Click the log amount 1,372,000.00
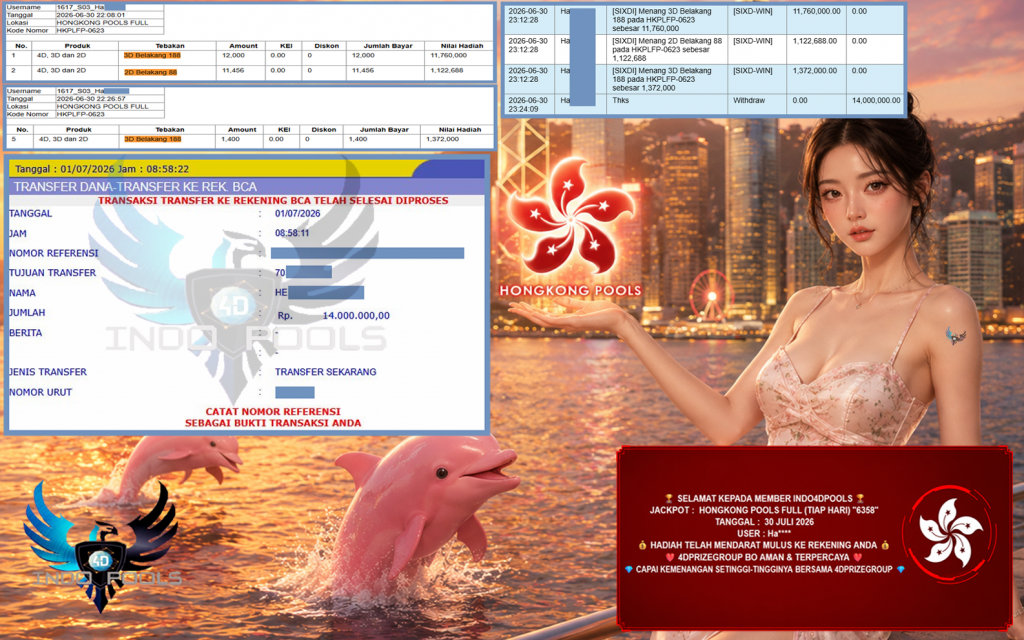 pyautogui.click(x=814, y=71)
